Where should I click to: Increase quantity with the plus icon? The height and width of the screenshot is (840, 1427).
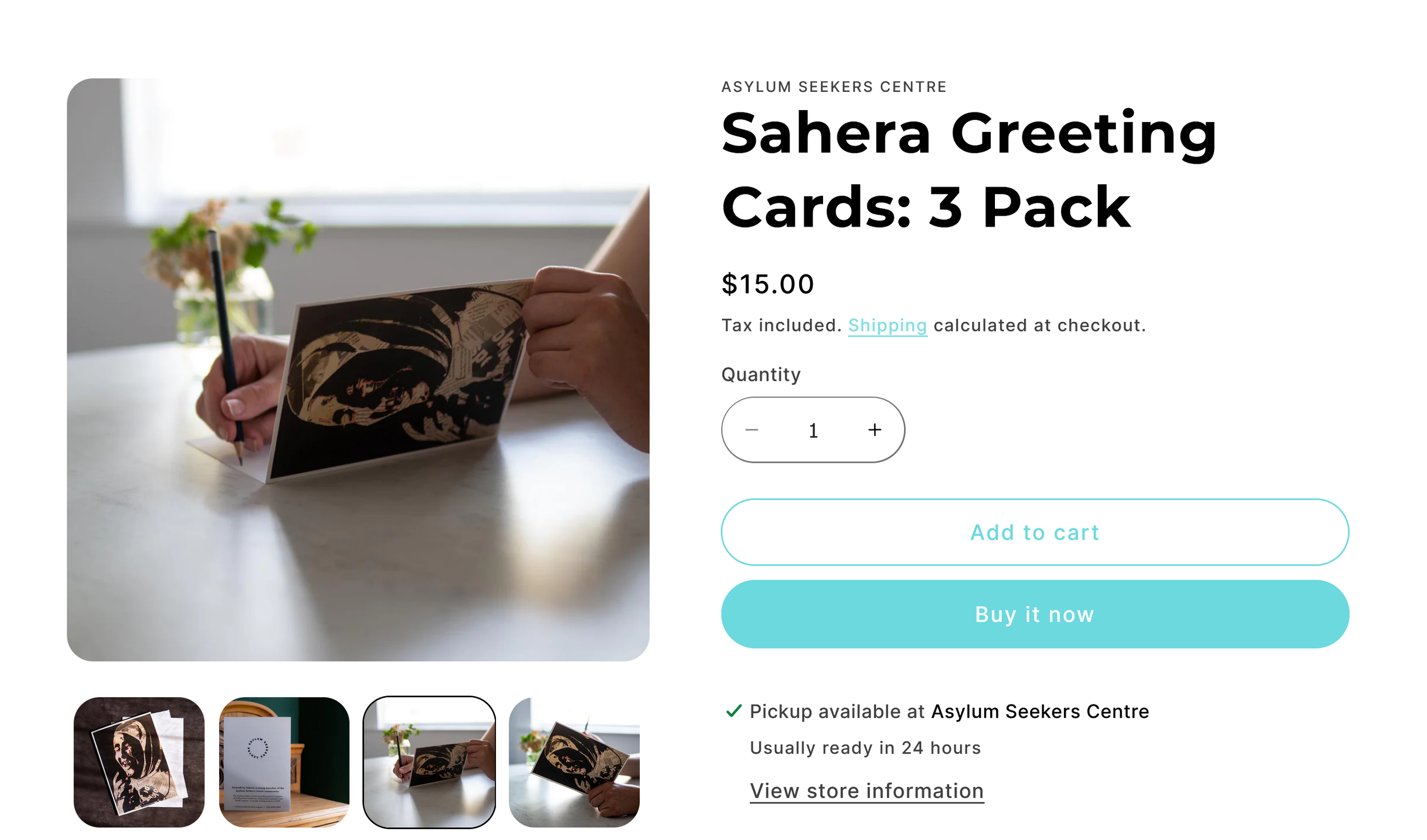[874, 430]
